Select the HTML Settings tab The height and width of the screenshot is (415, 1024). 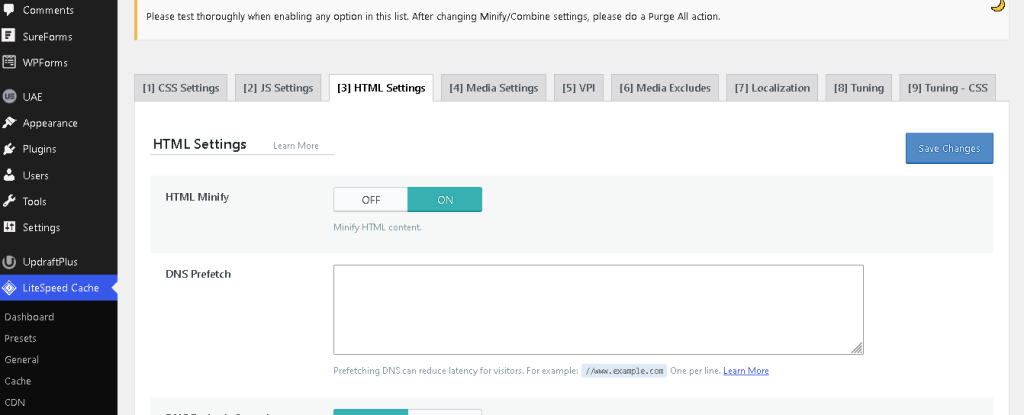[381, 88]
